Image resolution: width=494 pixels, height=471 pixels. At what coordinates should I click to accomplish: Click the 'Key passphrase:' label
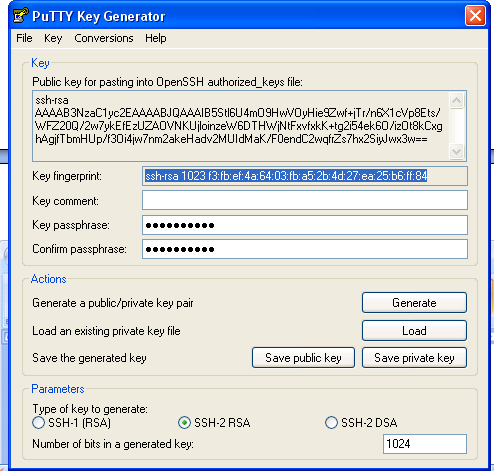(x=71, y=225)
